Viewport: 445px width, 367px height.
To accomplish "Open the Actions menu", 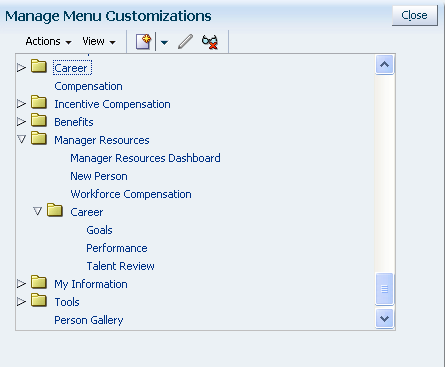I will coord(48,41).
